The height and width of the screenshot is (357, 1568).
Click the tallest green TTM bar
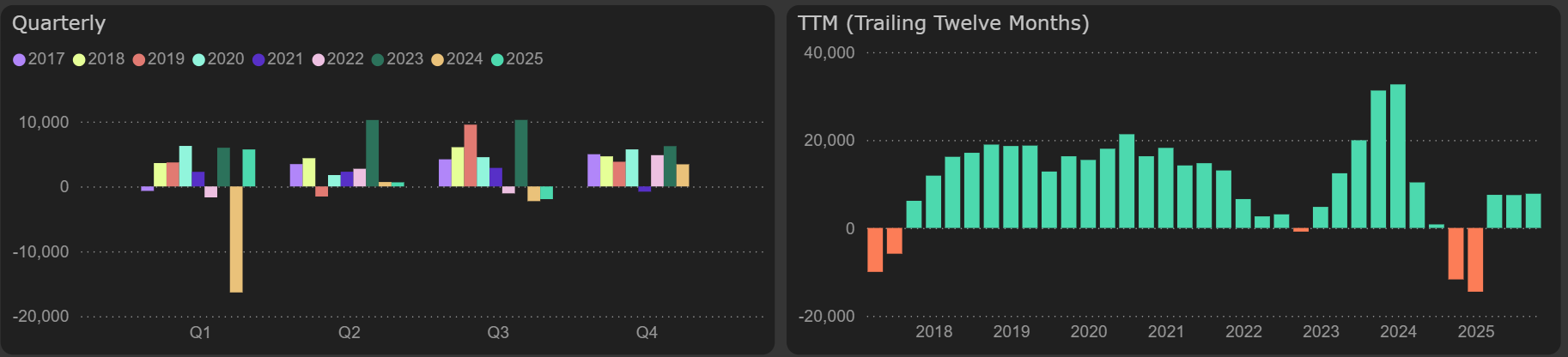(1397, 156)
